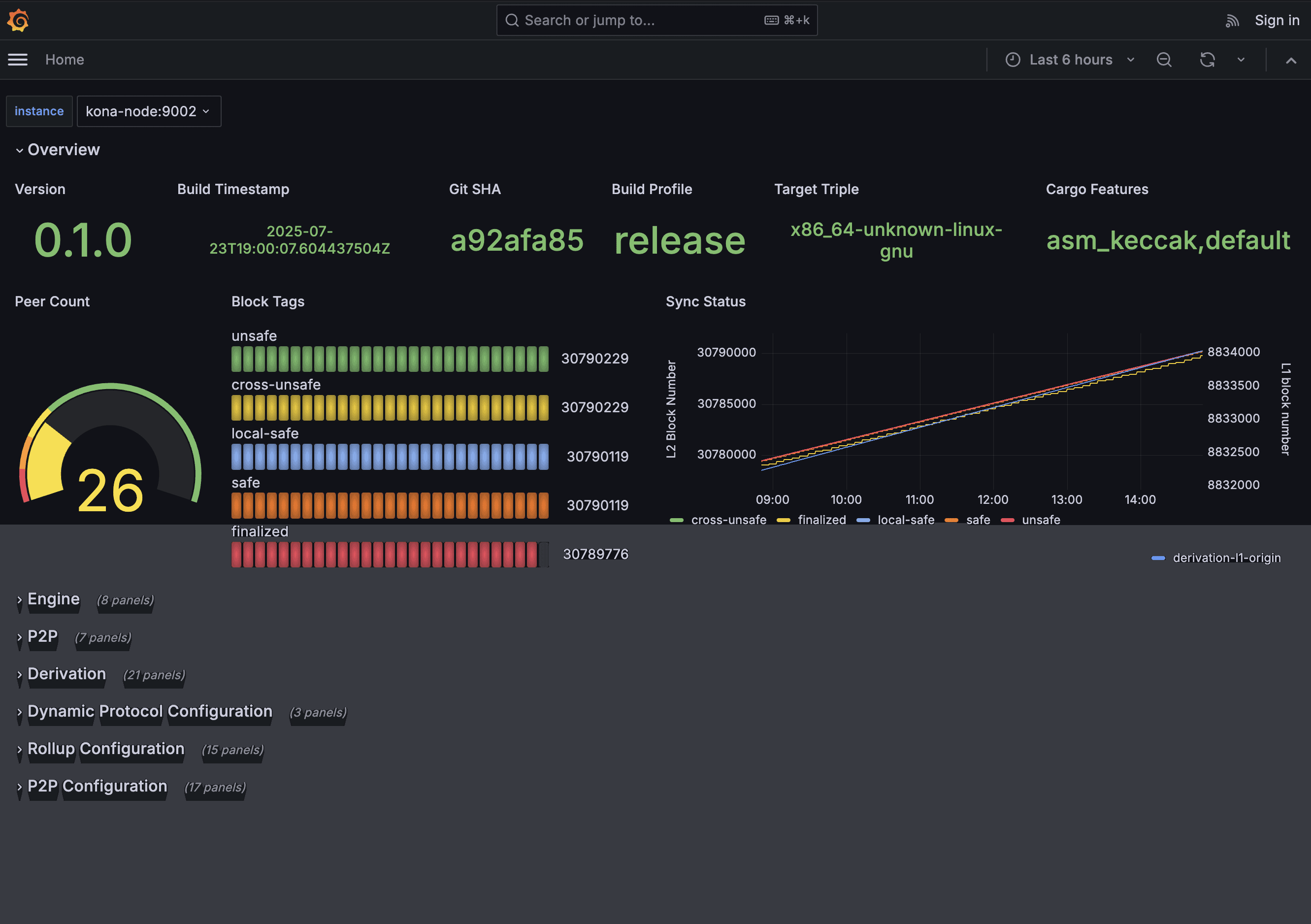
Task: Click the clock icon in the time picker
Action: [1013, 60]
